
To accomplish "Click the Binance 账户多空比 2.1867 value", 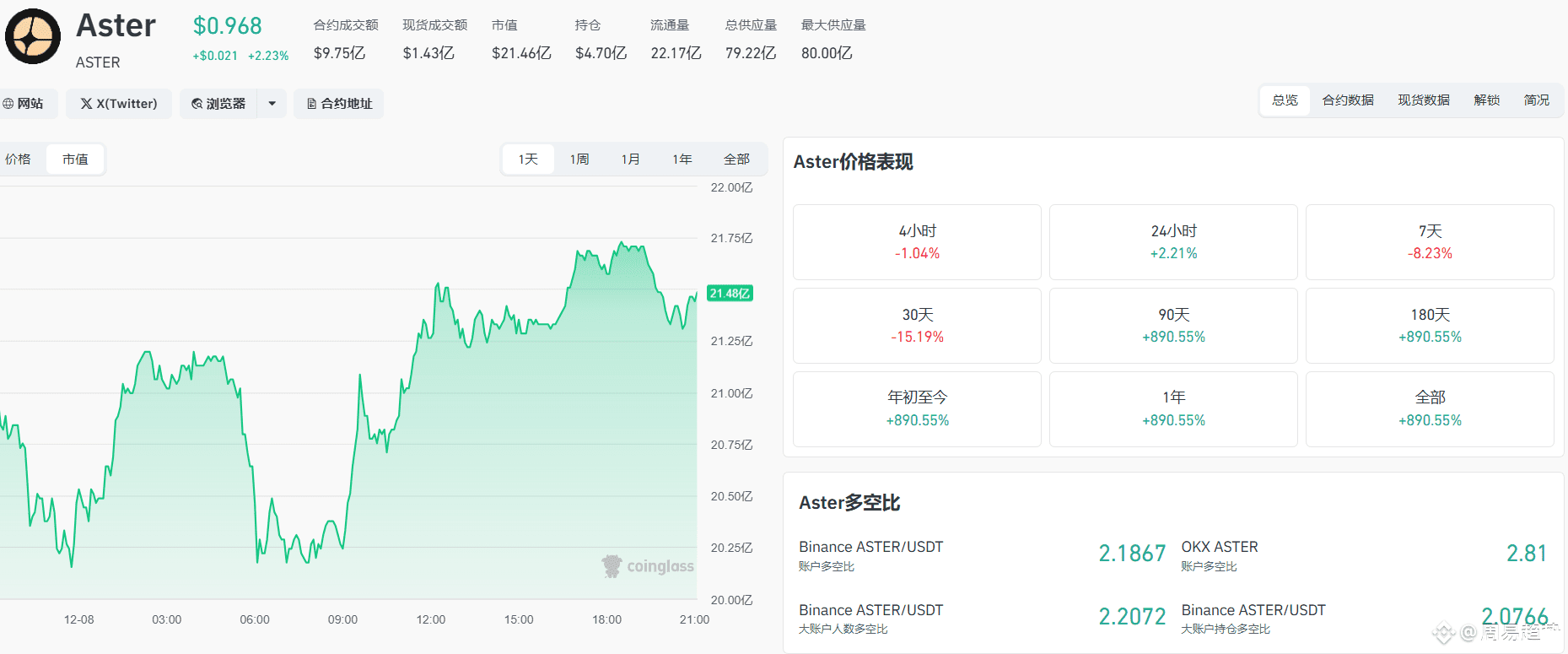I will pyautogui.click(x=1132, y=554).
